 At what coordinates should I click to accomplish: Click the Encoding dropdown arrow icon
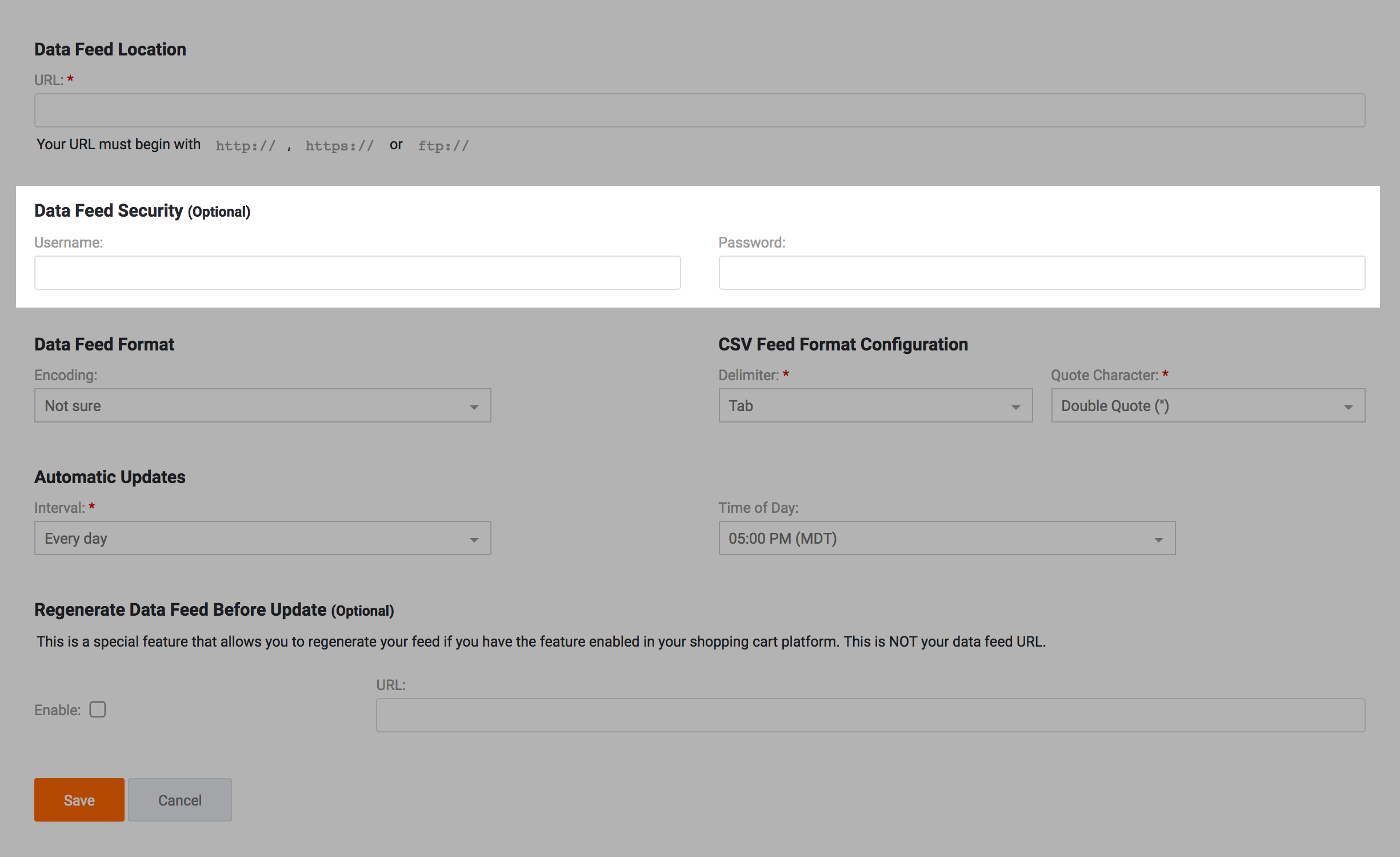474,407
